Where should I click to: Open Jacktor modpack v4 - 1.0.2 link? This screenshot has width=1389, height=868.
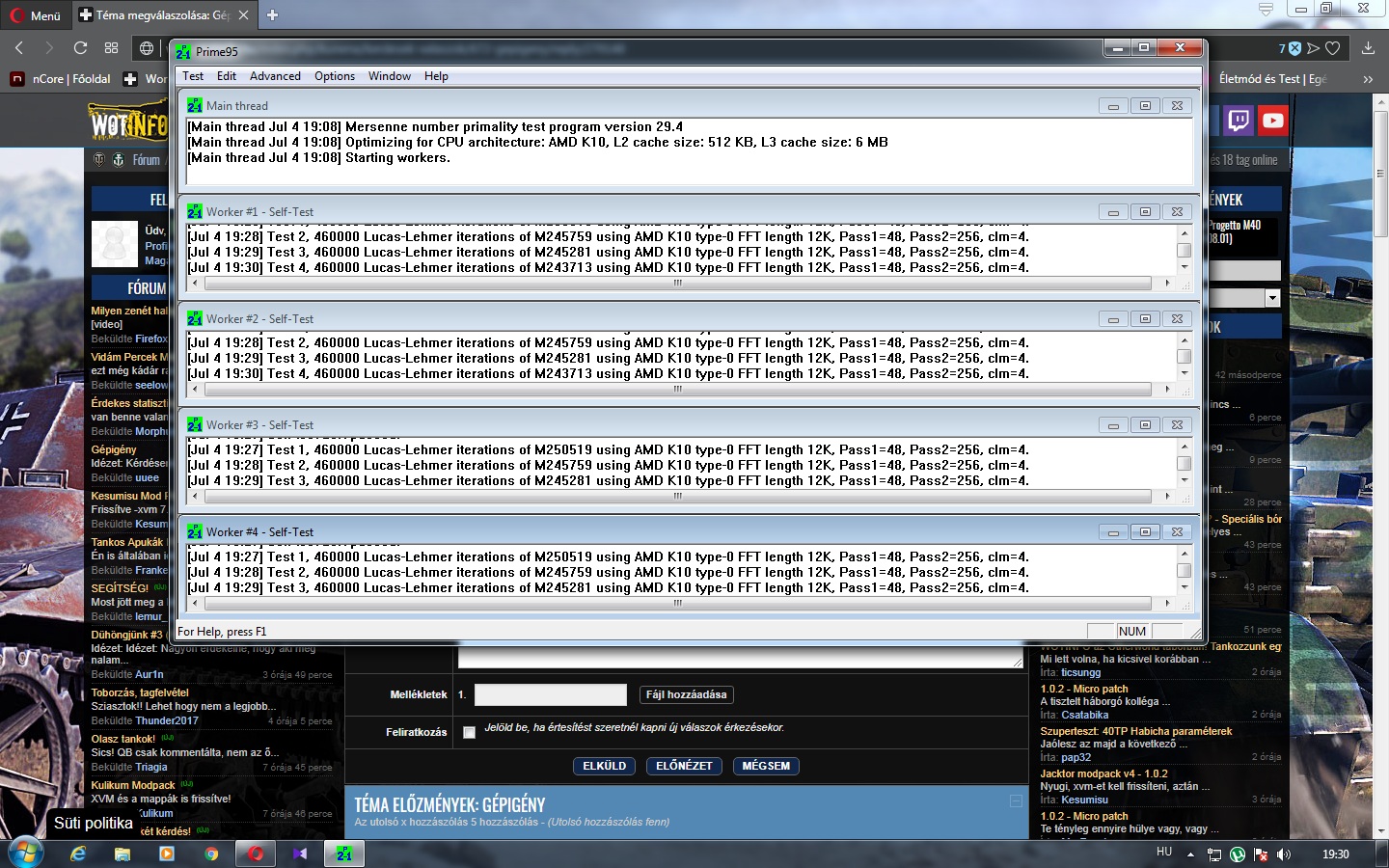click(1103, 773)
